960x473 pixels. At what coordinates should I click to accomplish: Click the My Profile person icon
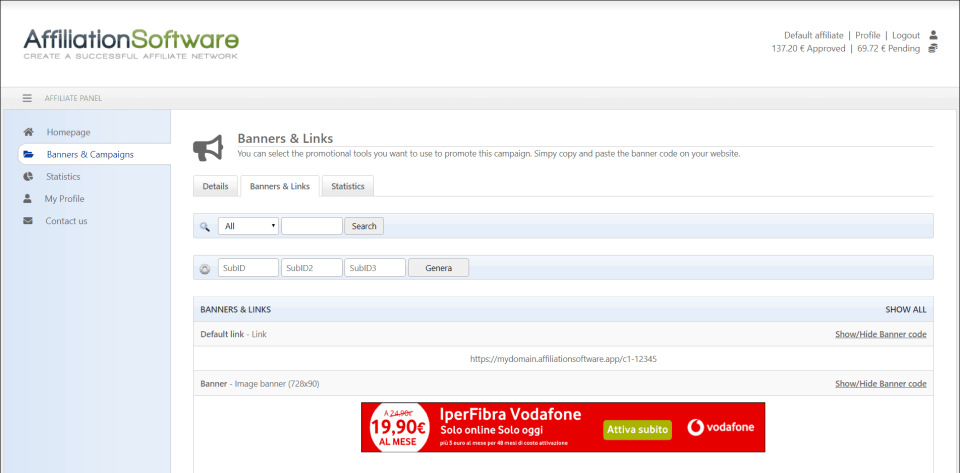(x=28, y=199)
